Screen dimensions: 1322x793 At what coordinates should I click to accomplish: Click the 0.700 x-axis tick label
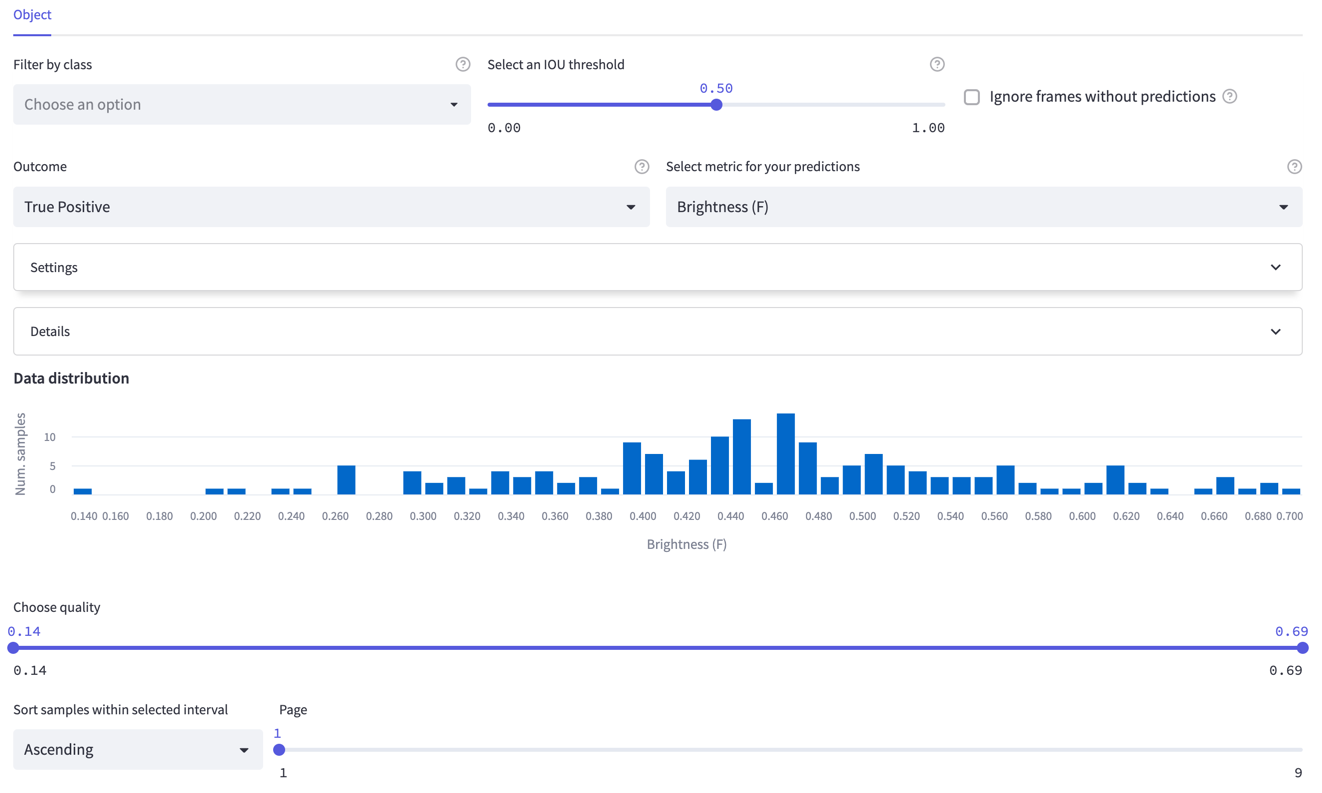pyautogui.click(x=1289, y=516)
